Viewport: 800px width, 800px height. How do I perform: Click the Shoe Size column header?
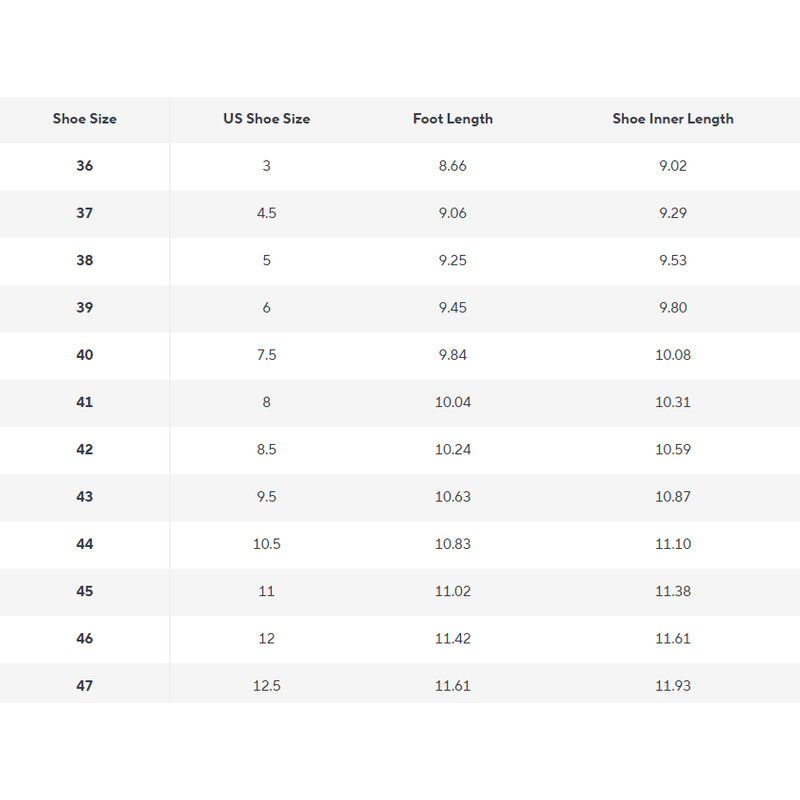click(x=85, y=119)
